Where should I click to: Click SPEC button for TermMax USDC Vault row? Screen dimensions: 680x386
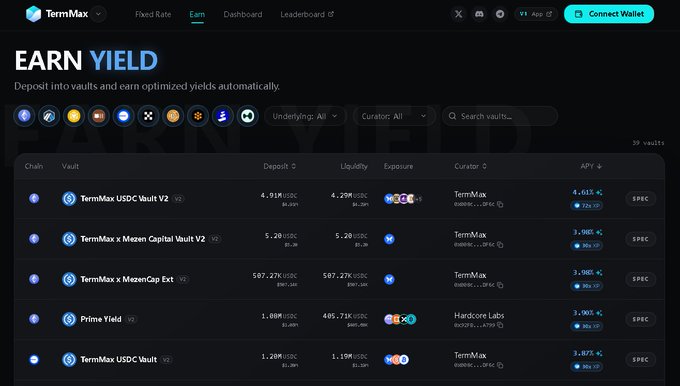641,360
